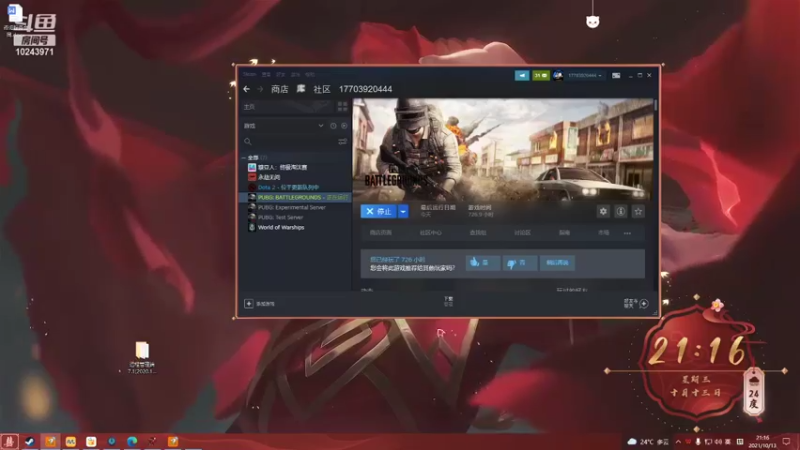Open the 商店页面 (Store Page) link
The width and height of the screenshot is (800, 450).
(381, 233)
